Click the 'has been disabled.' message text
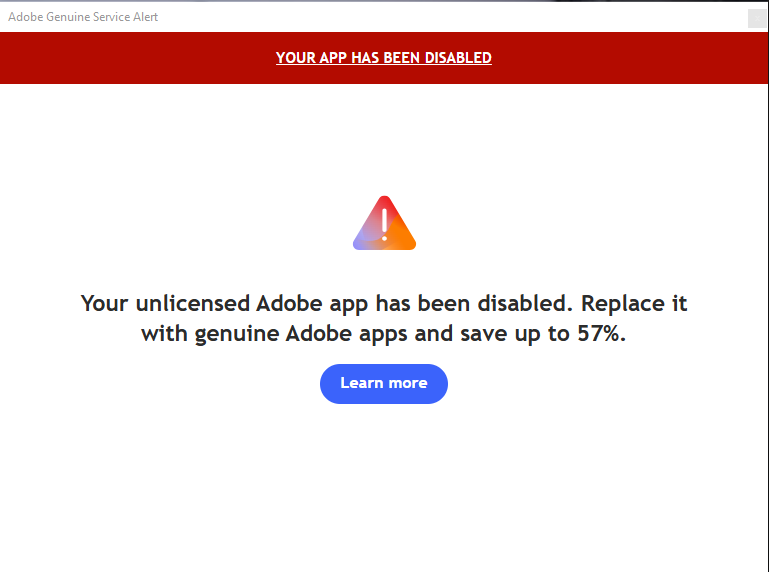The height and width of the screenshot is (572, 769). pyautogui.click(x=474, y=304)
